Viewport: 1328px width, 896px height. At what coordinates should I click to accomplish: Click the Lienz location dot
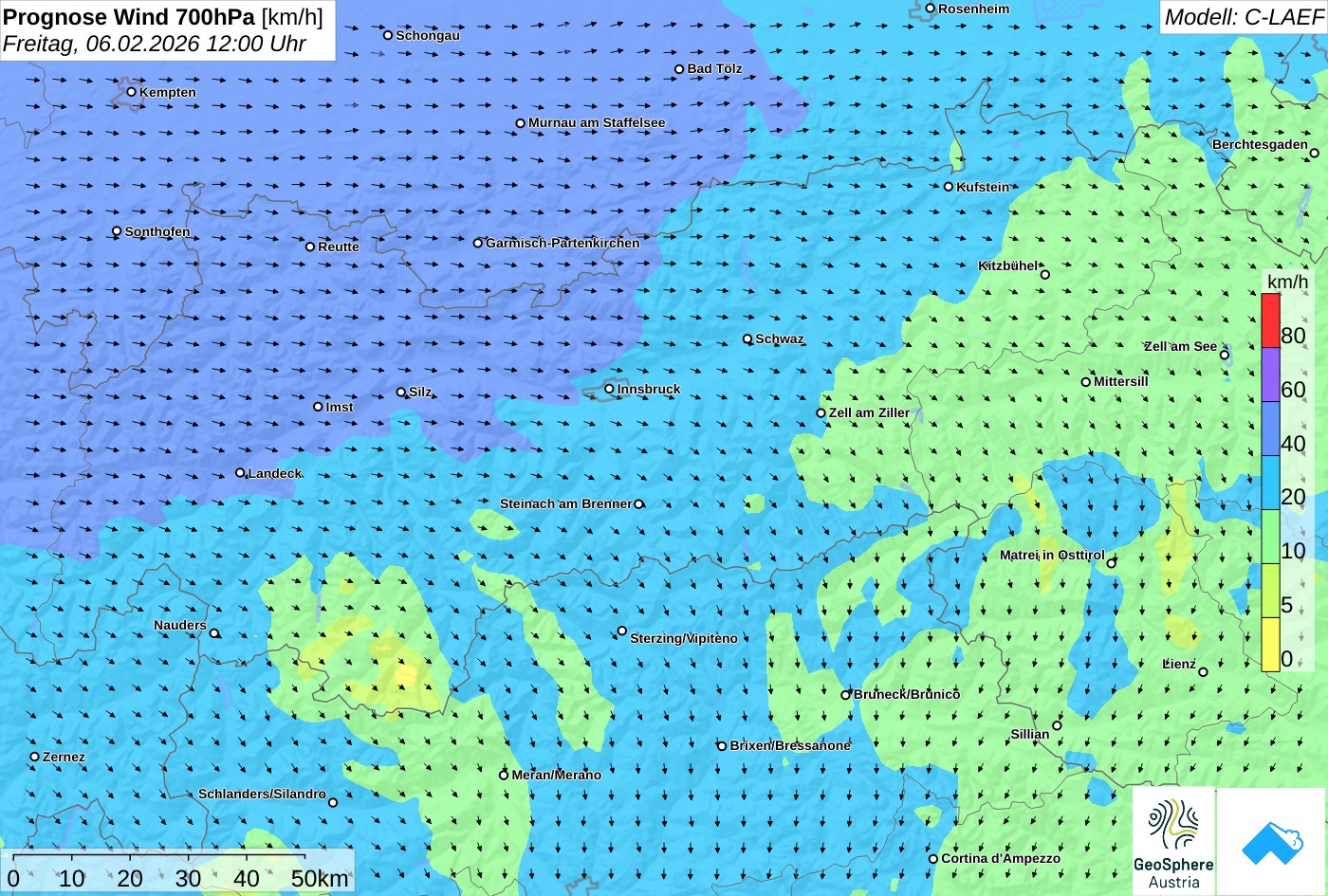point(1203,672)
